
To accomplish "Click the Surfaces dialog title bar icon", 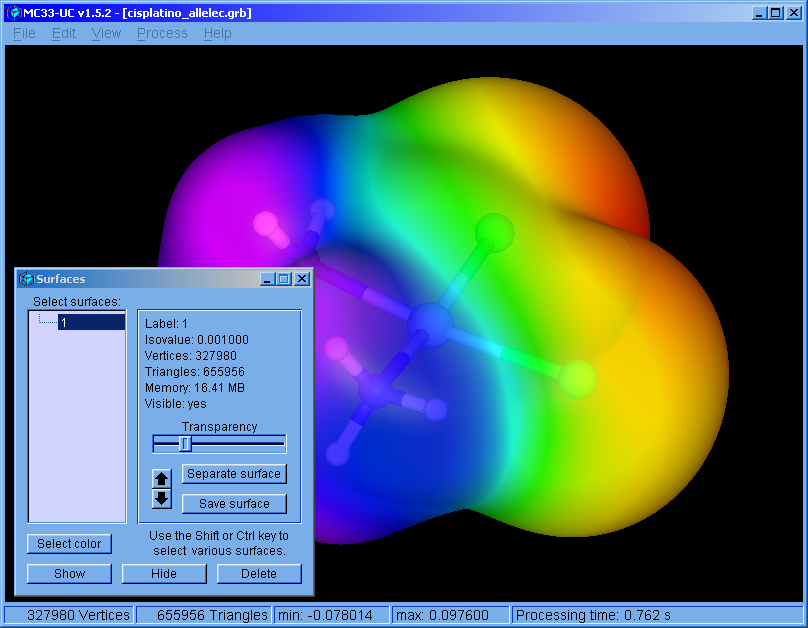I will [26, 279].
